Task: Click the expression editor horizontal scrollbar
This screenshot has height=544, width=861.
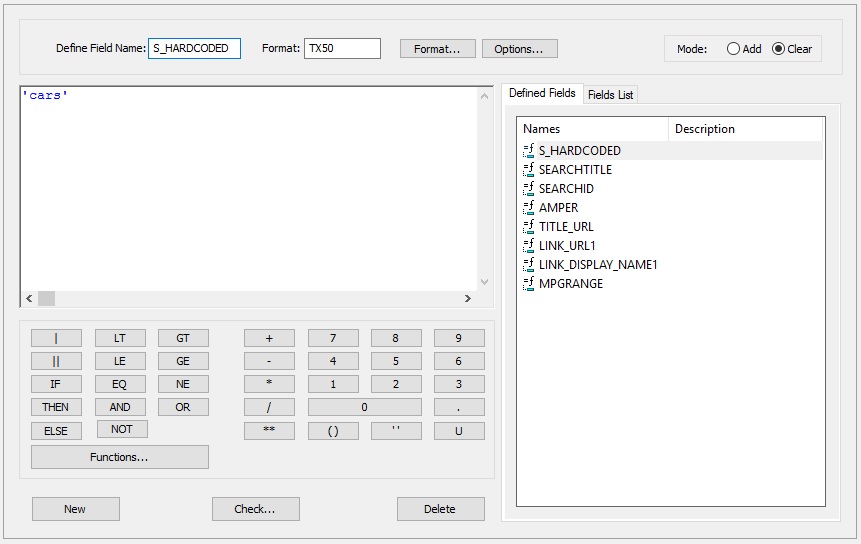Action: tap(250, 299)
